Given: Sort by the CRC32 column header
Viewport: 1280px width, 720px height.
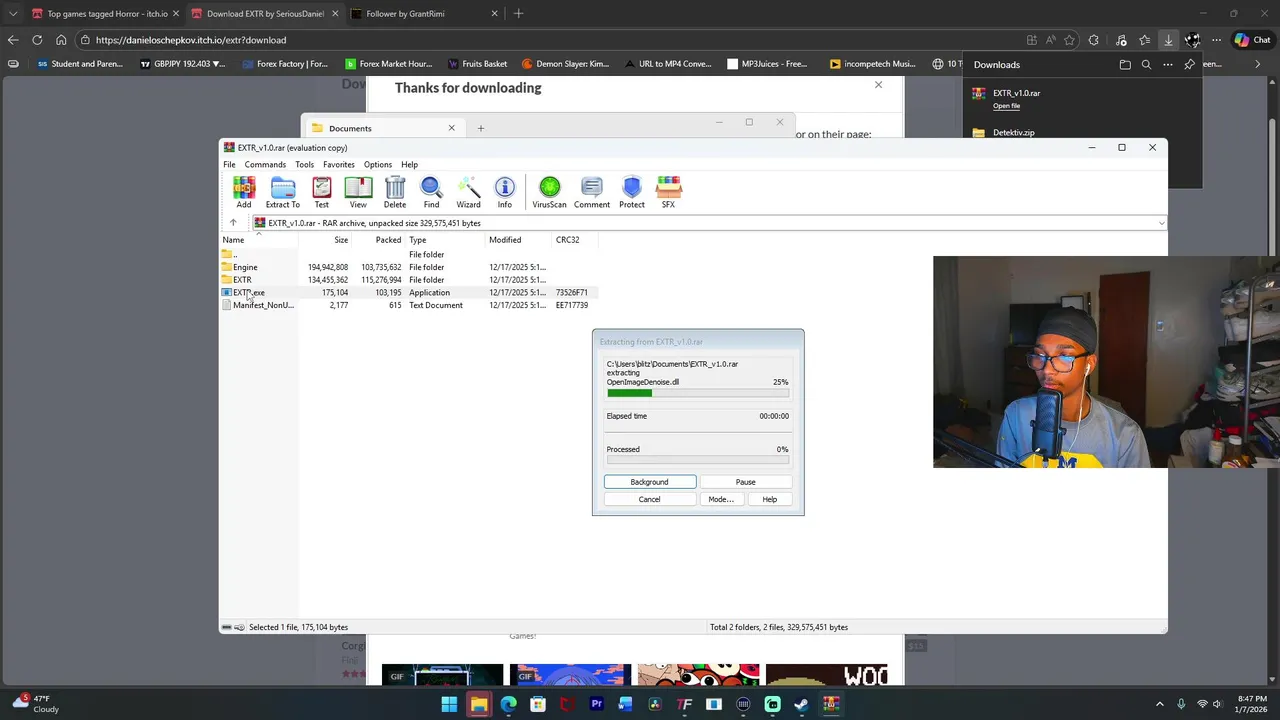Looking at the screenshot, I should [x=575, y=240].
